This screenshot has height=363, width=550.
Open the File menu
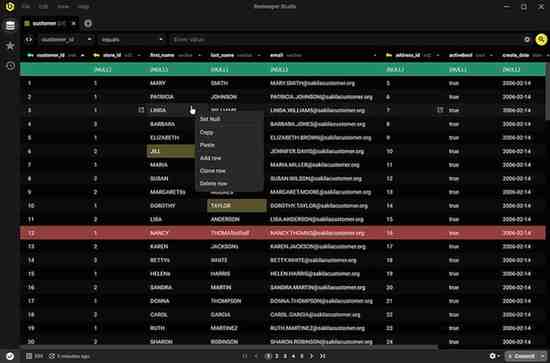[x=26, y=6]
